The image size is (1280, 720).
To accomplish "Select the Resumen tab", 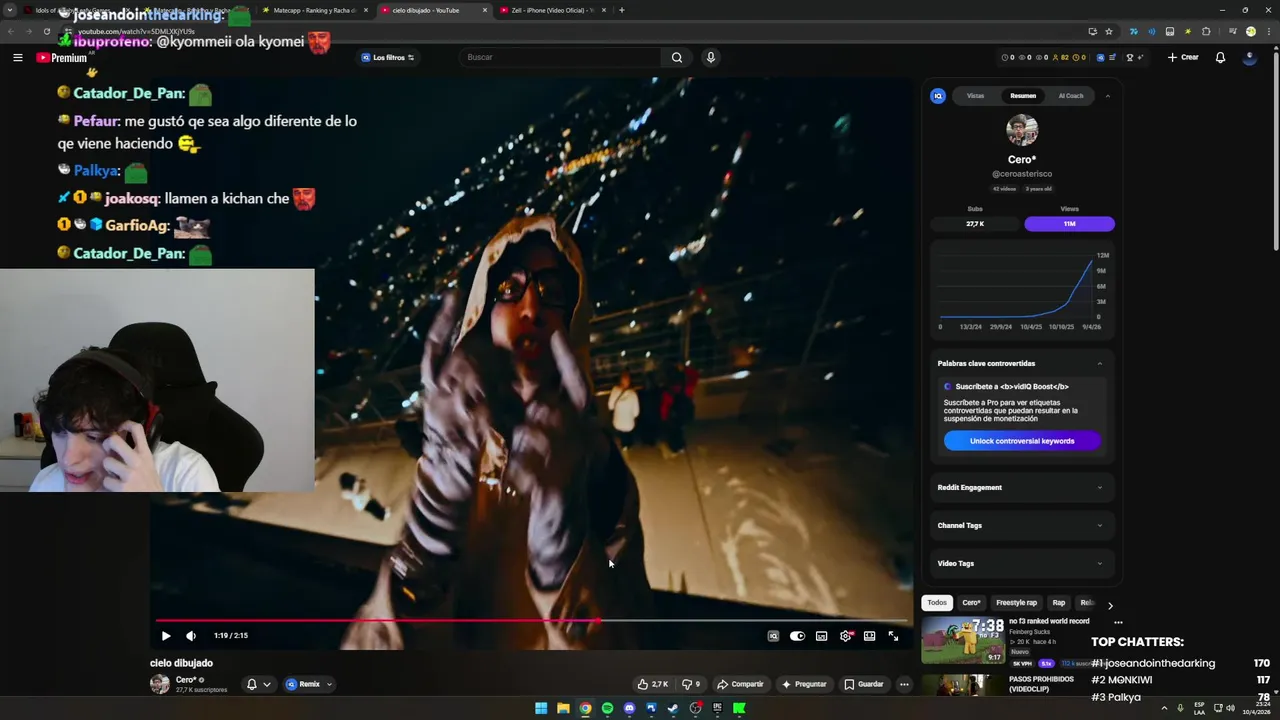I will pos(1023,96).
